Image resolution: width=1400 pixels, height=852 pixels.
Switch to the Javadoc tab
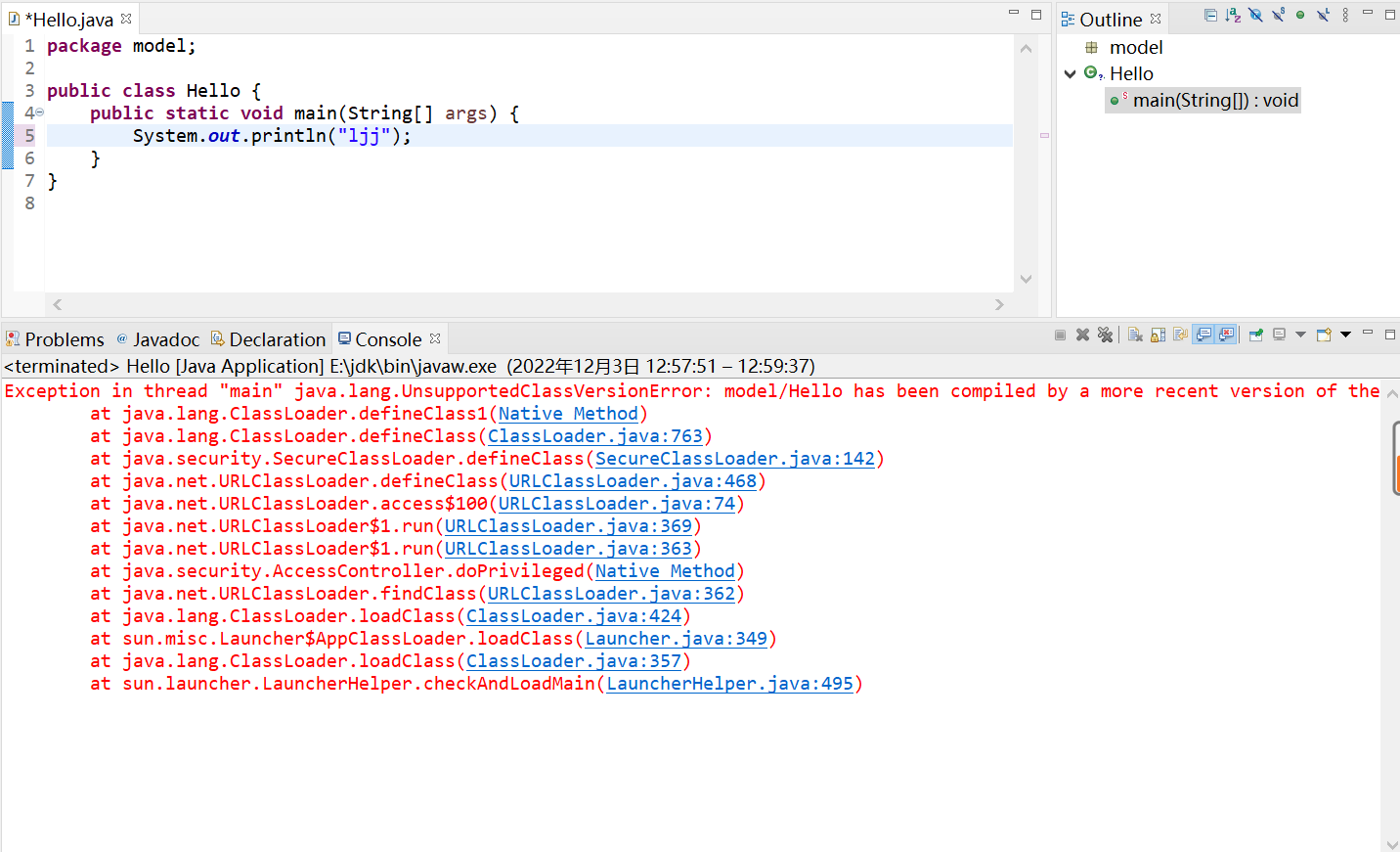tap(157, 338)
